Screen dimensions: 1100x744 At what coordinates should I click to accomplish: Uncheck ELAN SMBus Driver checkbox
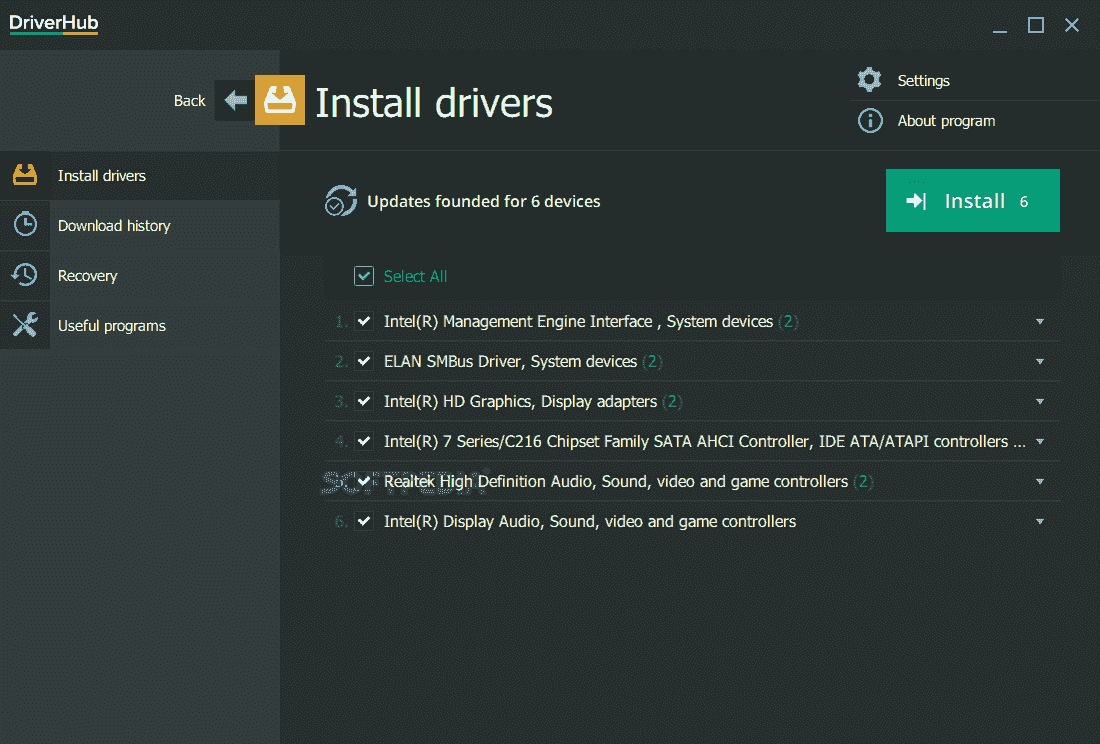click(x=363, y=361)
